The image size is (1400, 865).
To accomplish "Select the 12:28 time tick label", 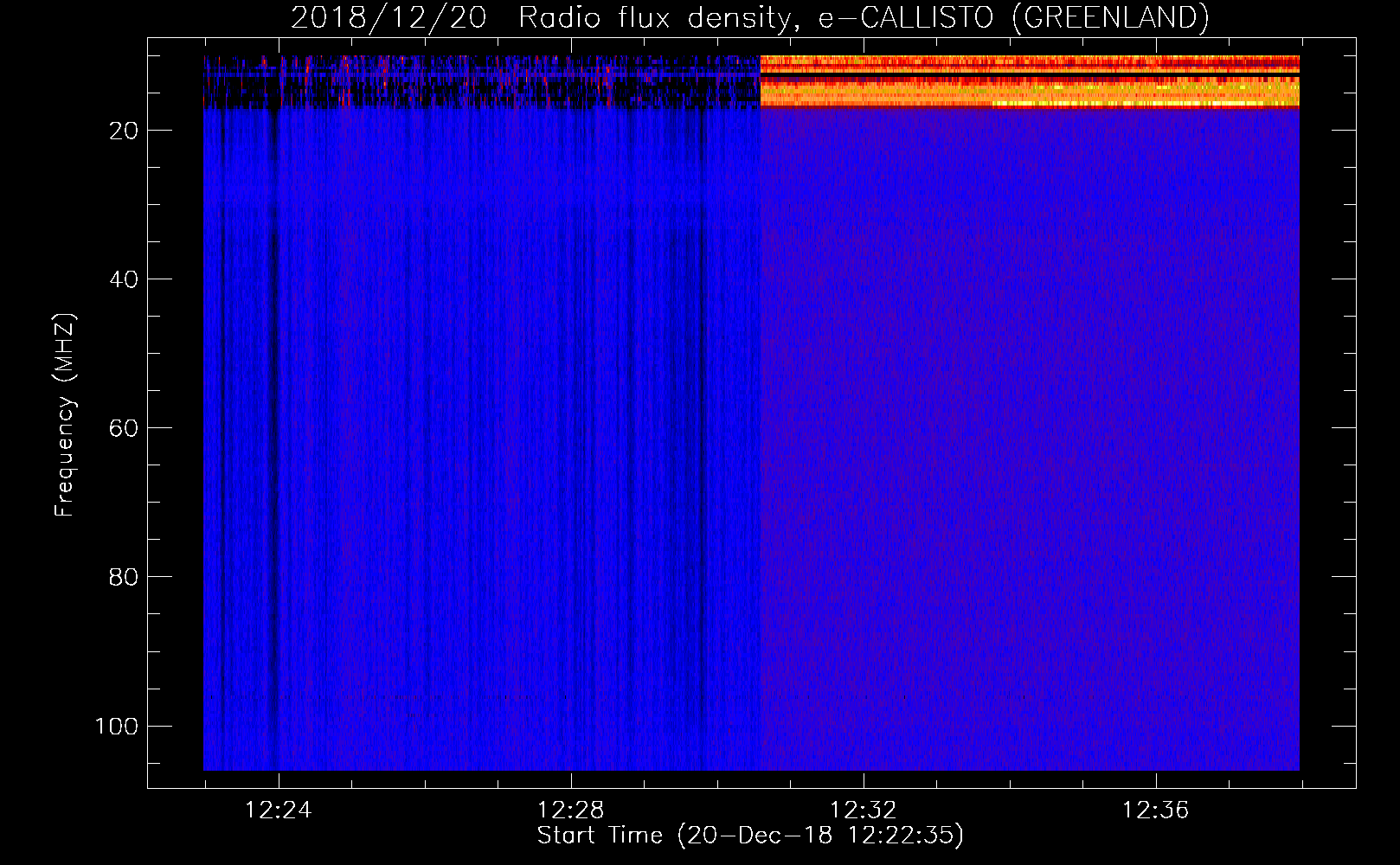I will tap(570, 811).
